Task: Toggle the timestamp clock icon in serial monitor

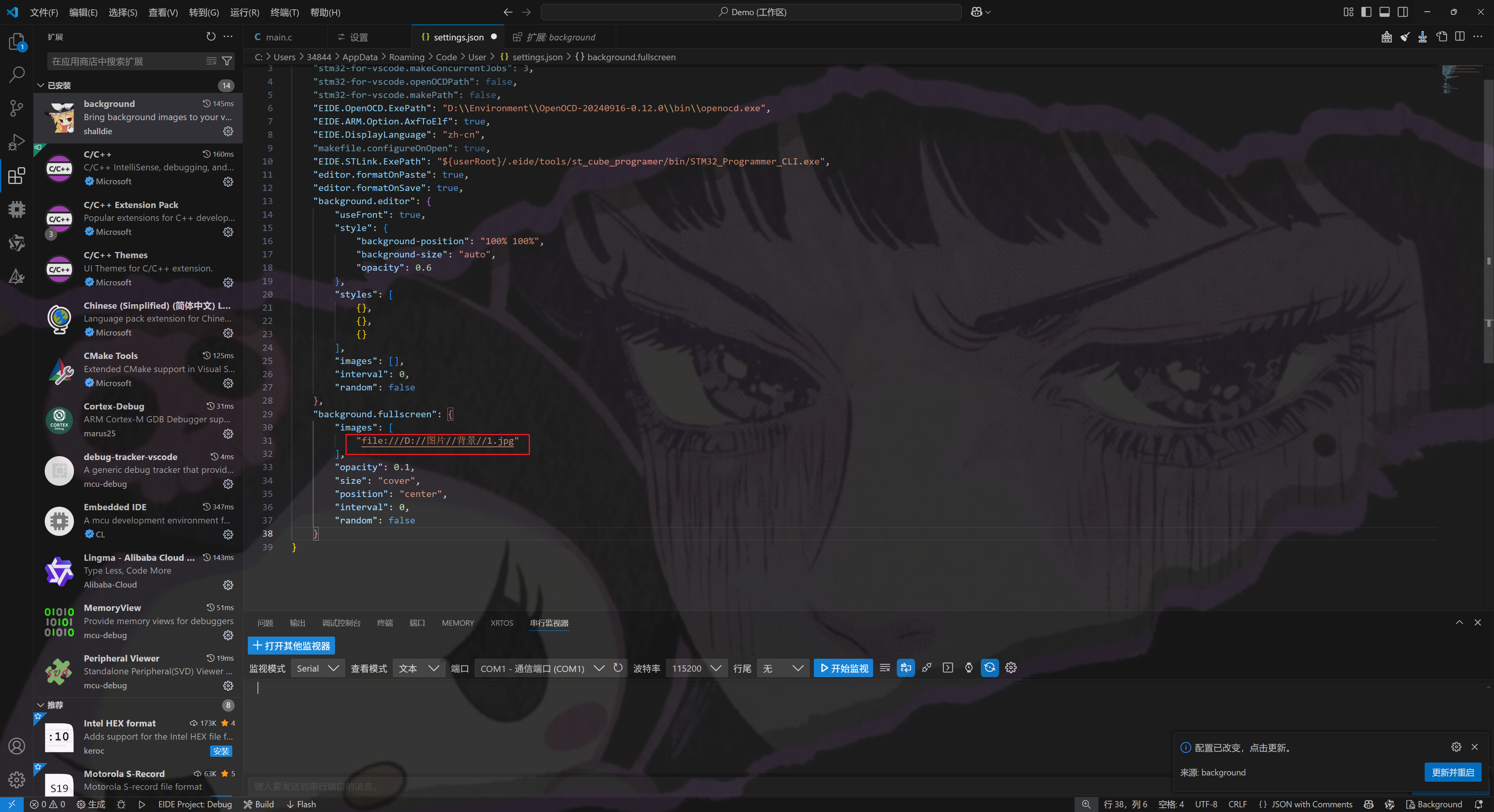Action: coord(968,668)
